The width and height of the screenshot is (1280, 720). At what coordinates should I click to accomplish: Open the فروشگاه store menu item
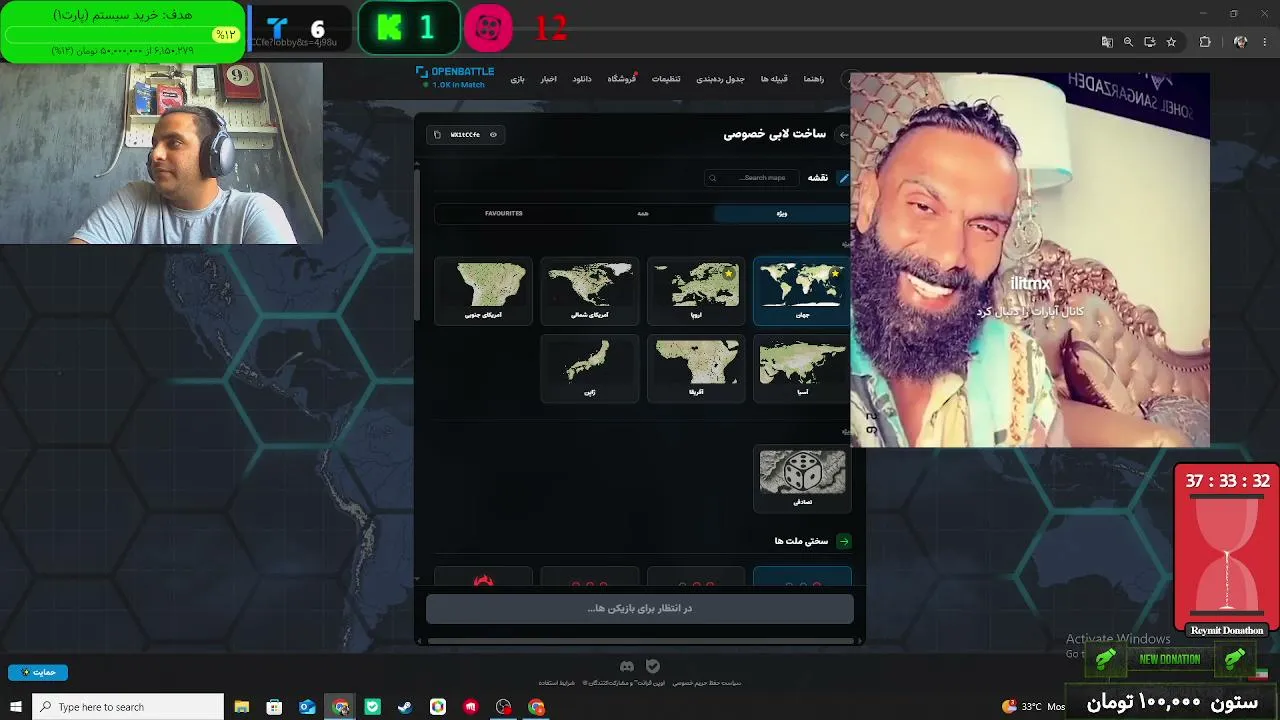coord(622,79)
